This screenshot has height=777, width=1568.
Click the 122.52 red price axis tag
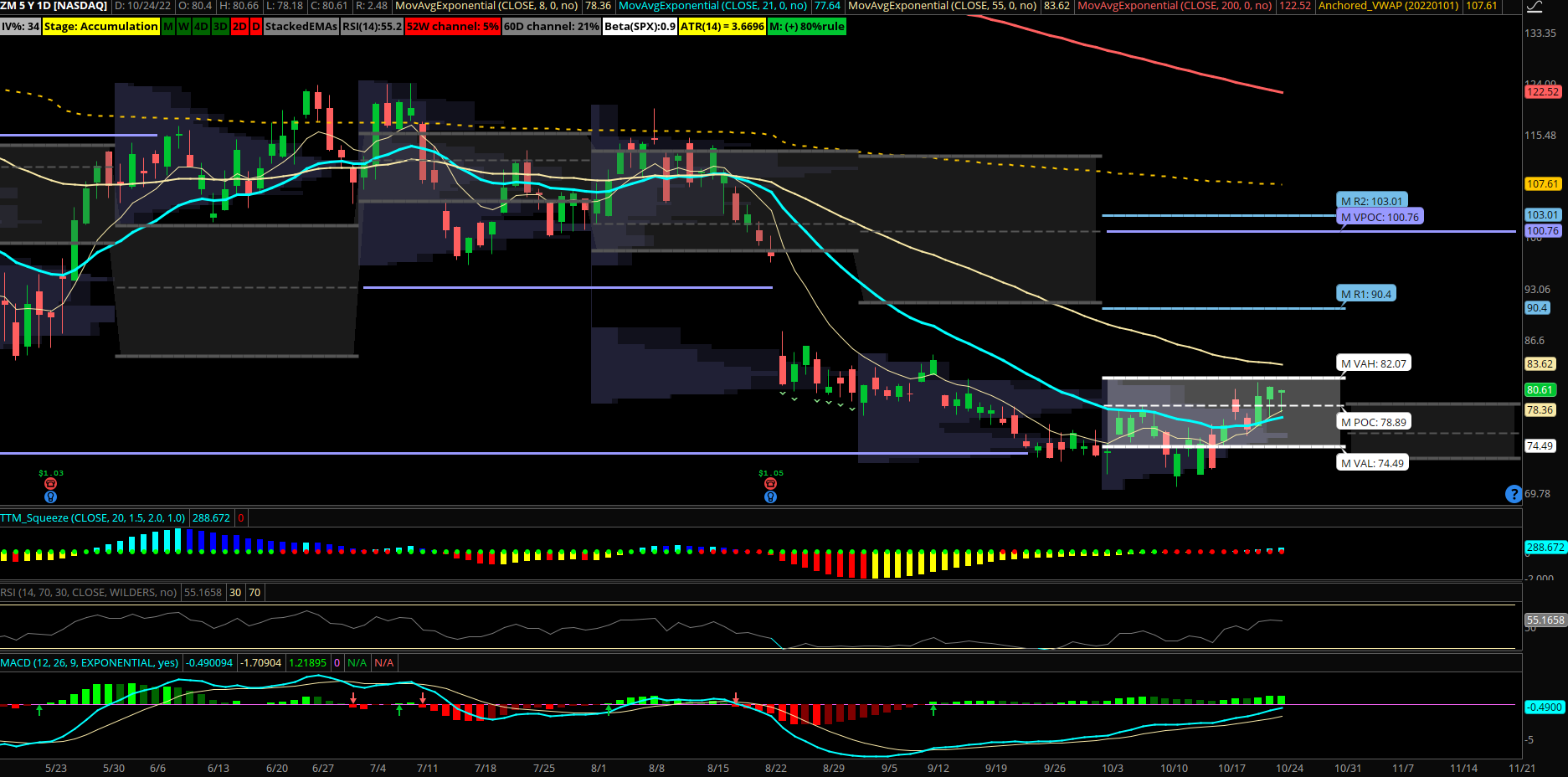(1542, 92)
